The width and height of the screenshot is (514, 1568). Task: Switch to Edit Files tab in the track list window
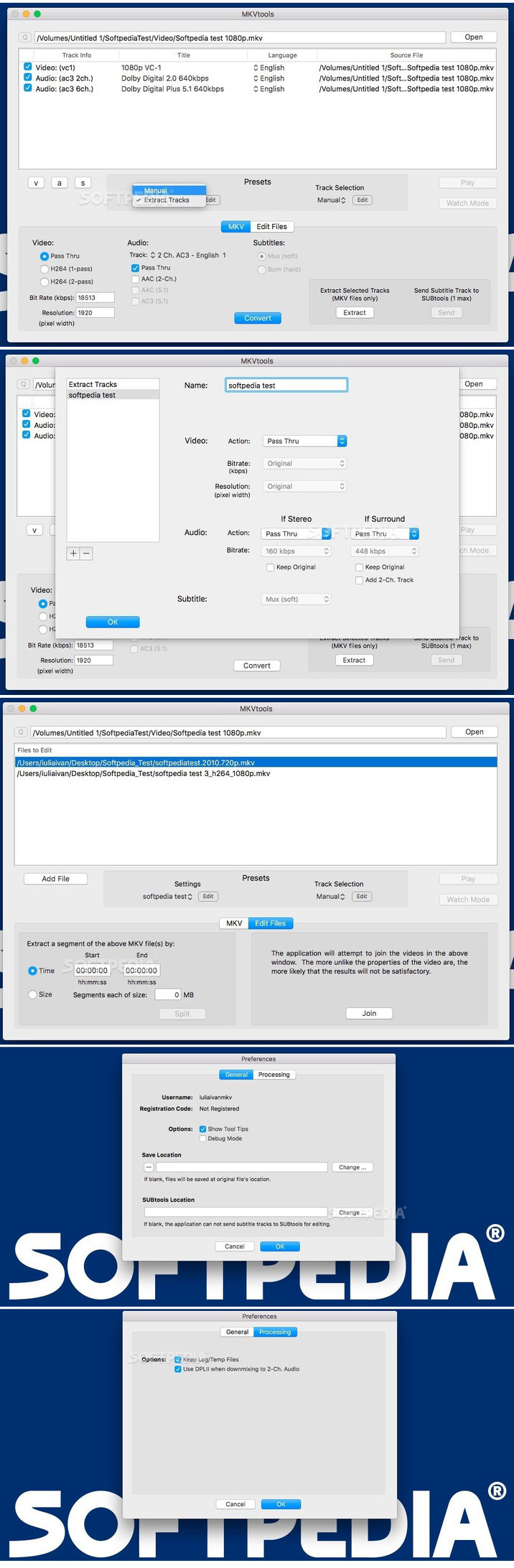click(272, 227)
